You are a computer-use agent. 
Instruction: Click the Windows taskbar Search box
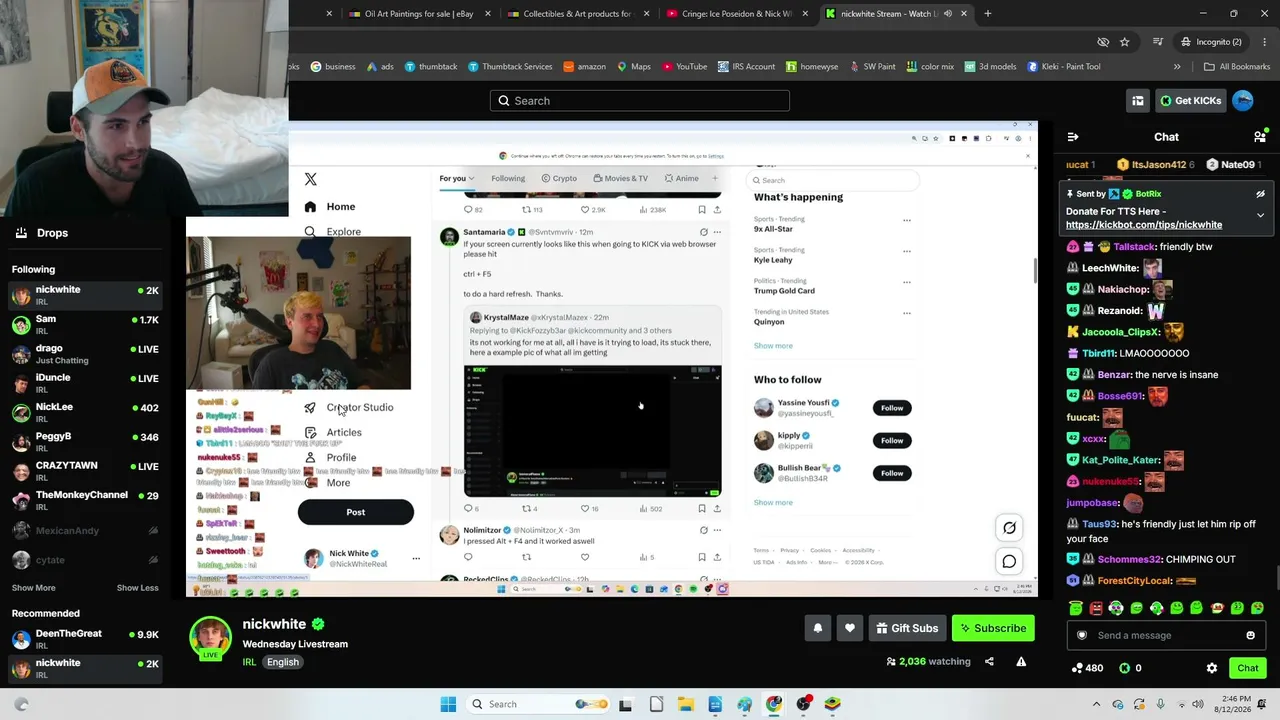point(536,704)
